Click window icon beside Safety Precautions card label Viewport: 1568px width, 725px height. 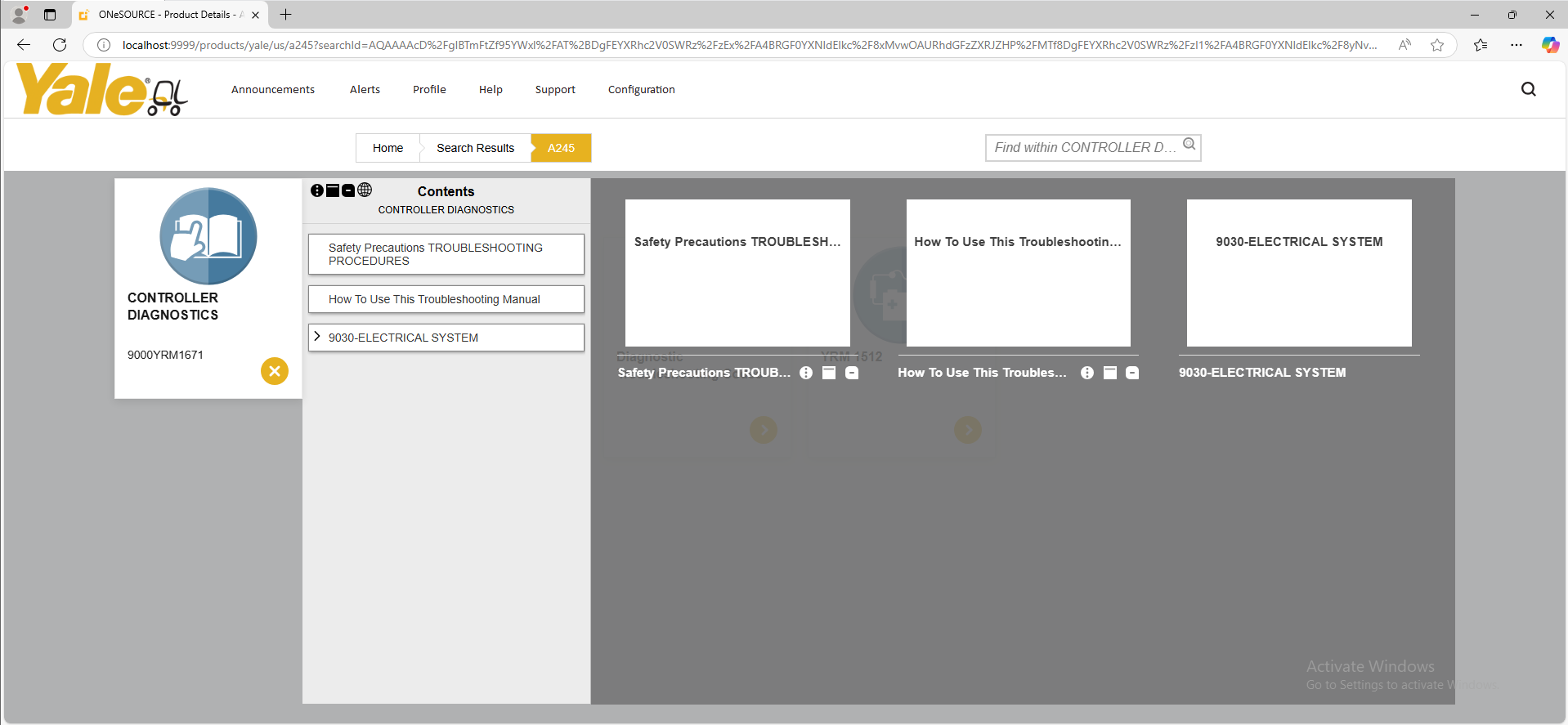(829, 373)
